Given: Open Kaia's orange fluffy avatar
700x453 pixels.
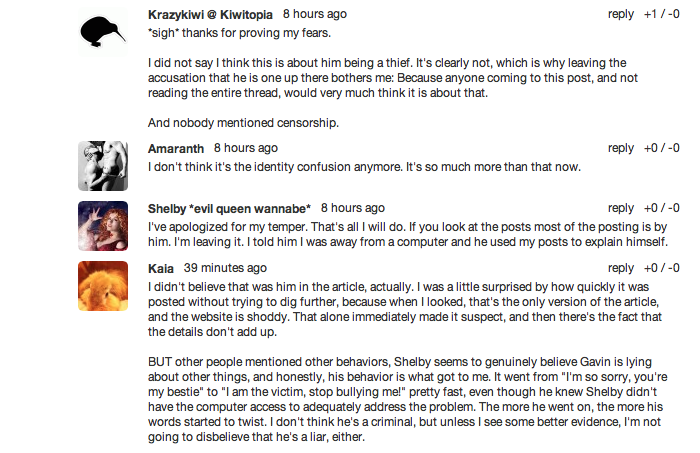Looking at the screenshot, I should click(103, 286).
